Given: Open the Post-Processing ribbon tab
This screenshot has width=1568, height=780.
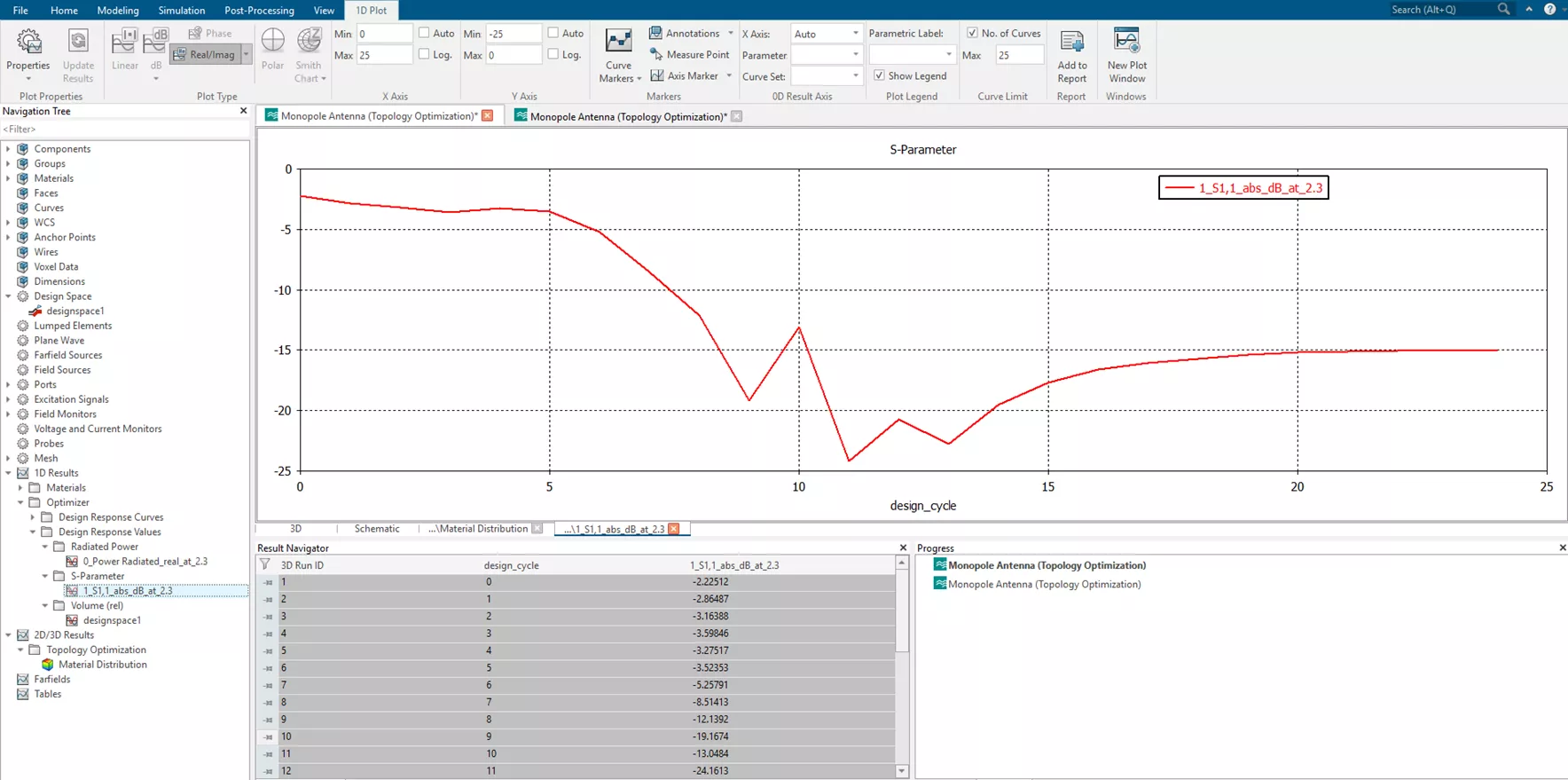Looking at the screenshot, I should [x=259, y=10].
